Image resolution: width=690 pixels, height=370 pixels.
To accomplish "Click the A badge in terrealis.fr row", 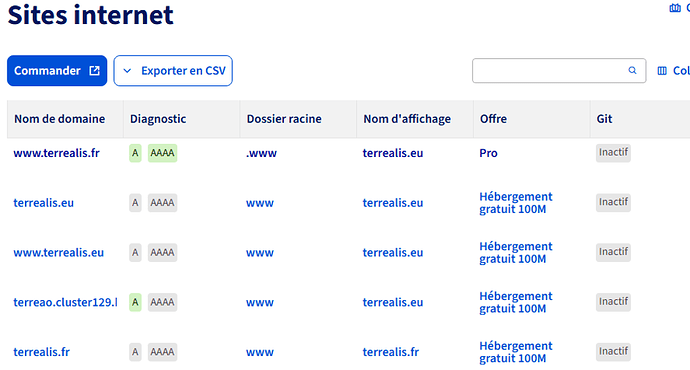I will [x=135, y=352].
